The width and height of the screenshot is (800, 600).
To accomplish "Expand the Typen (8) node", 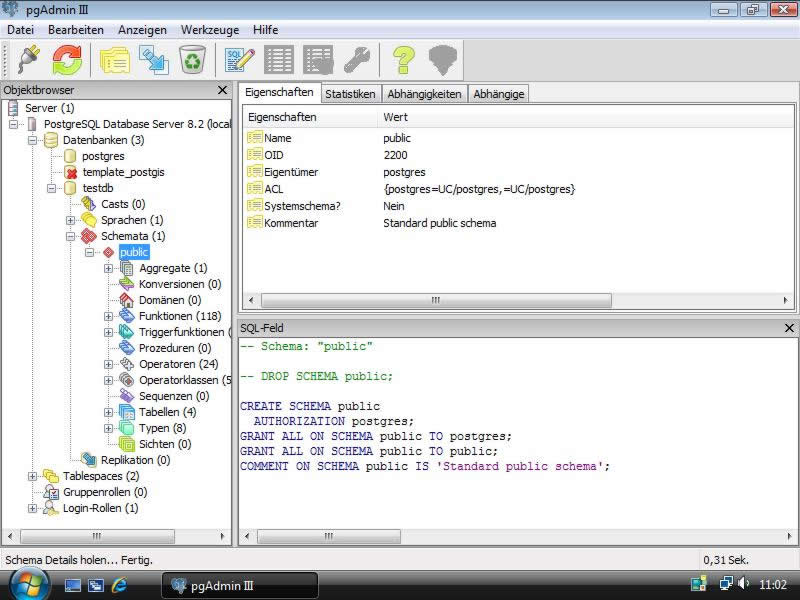I will pyautogui.click(x=108, y=428).
